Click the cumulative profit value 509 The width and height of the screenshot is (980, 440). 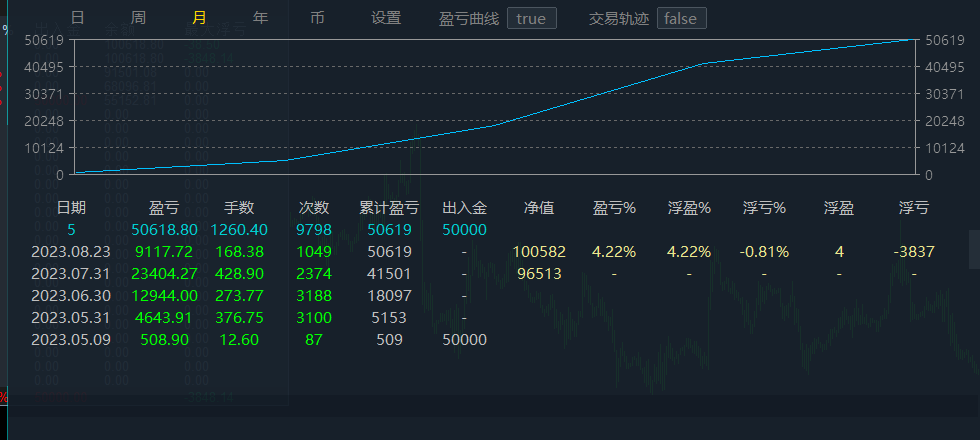[x=389, y=340]
